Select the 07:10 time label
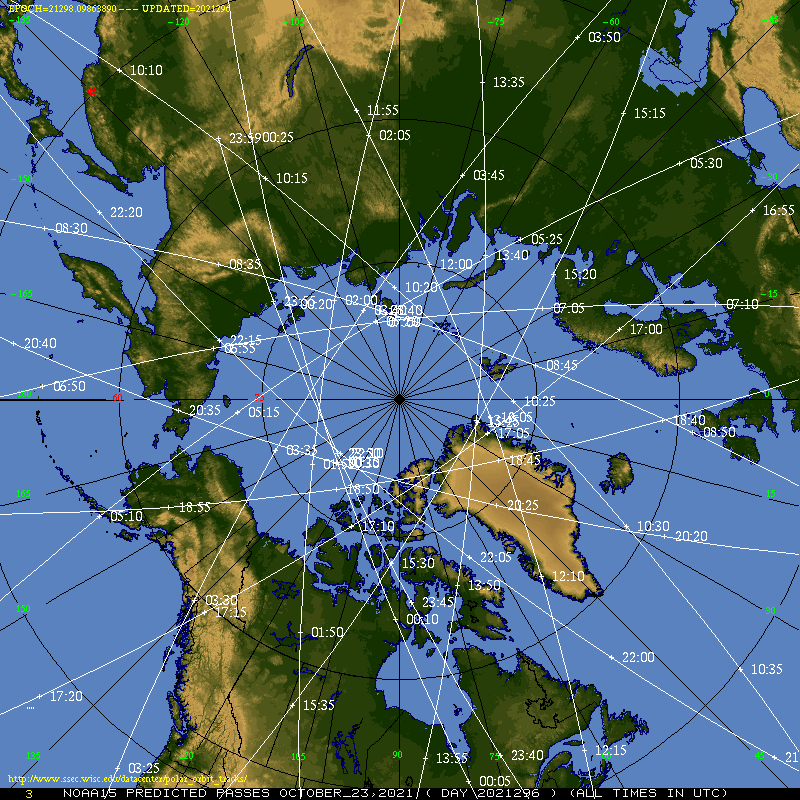Image resolution: width=800 pixels, height=800 pixels. point(742,305)
